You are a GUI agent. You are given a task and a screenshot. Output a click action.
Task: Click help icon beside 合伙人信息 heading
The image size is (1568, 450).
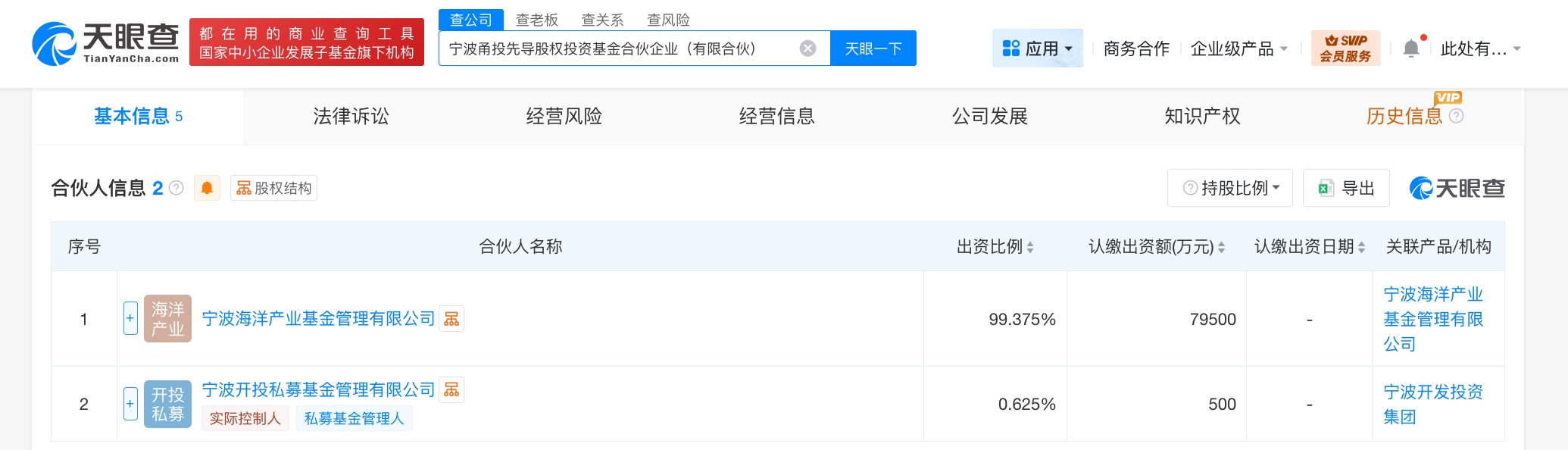pyautogui.click(x=176, y=188)
